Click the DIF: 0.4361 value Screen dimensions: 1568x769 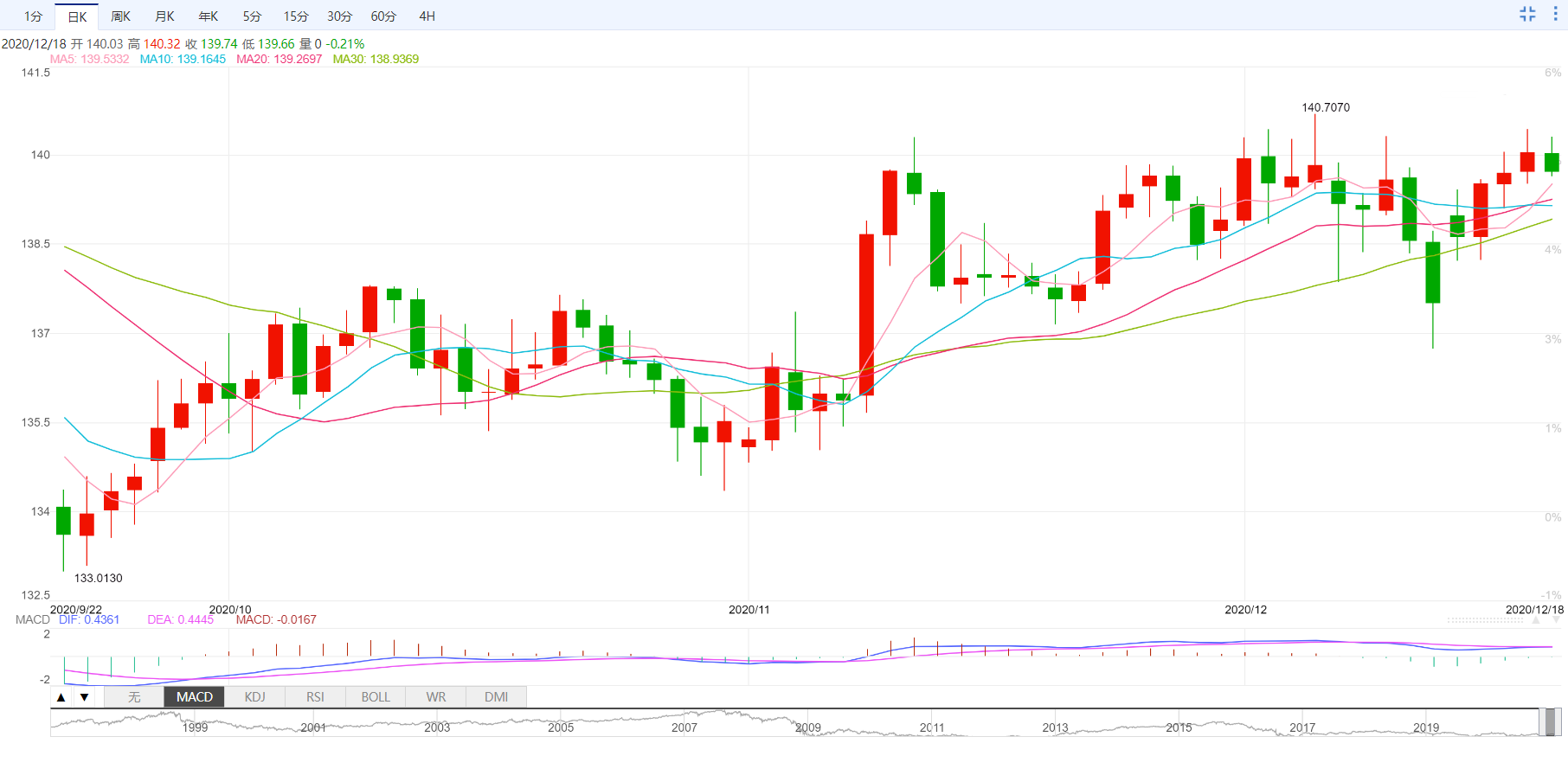pyautogui.click(x=89, y=619)
